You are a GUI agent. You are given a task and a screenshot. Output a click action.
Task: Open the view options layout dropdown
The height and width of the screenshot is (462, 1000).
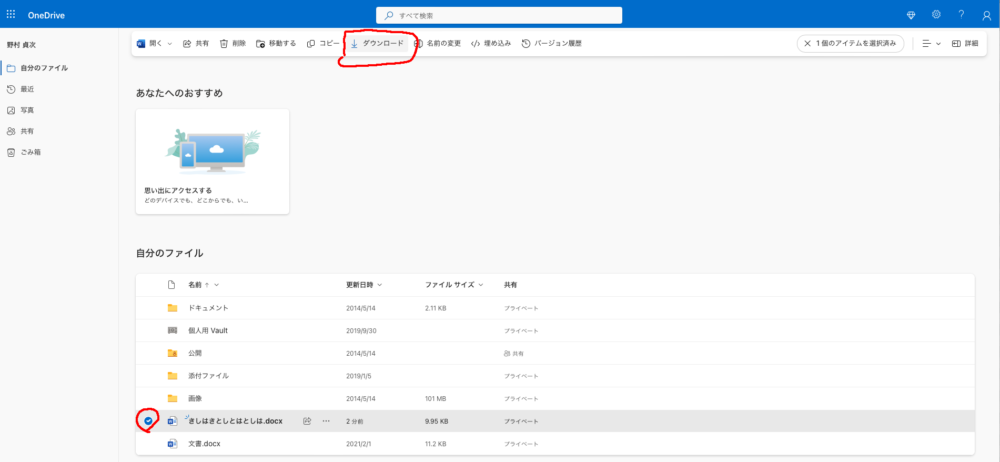(931, 44)
